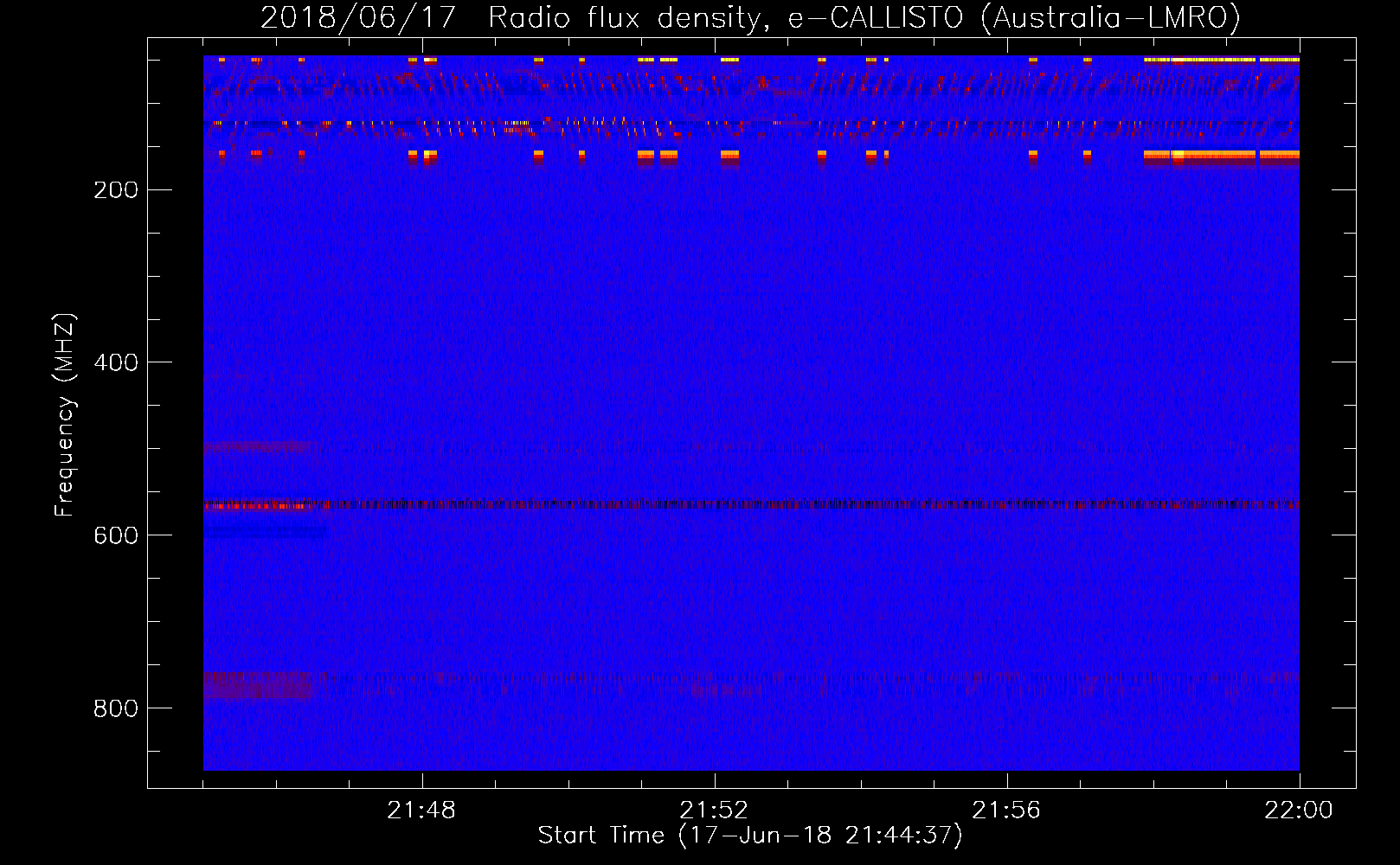Image resolution: width=1400 pixels, height=865 pixels.
Task: Click the plot title date '2018/06/17'
Action: pos(358,18)
